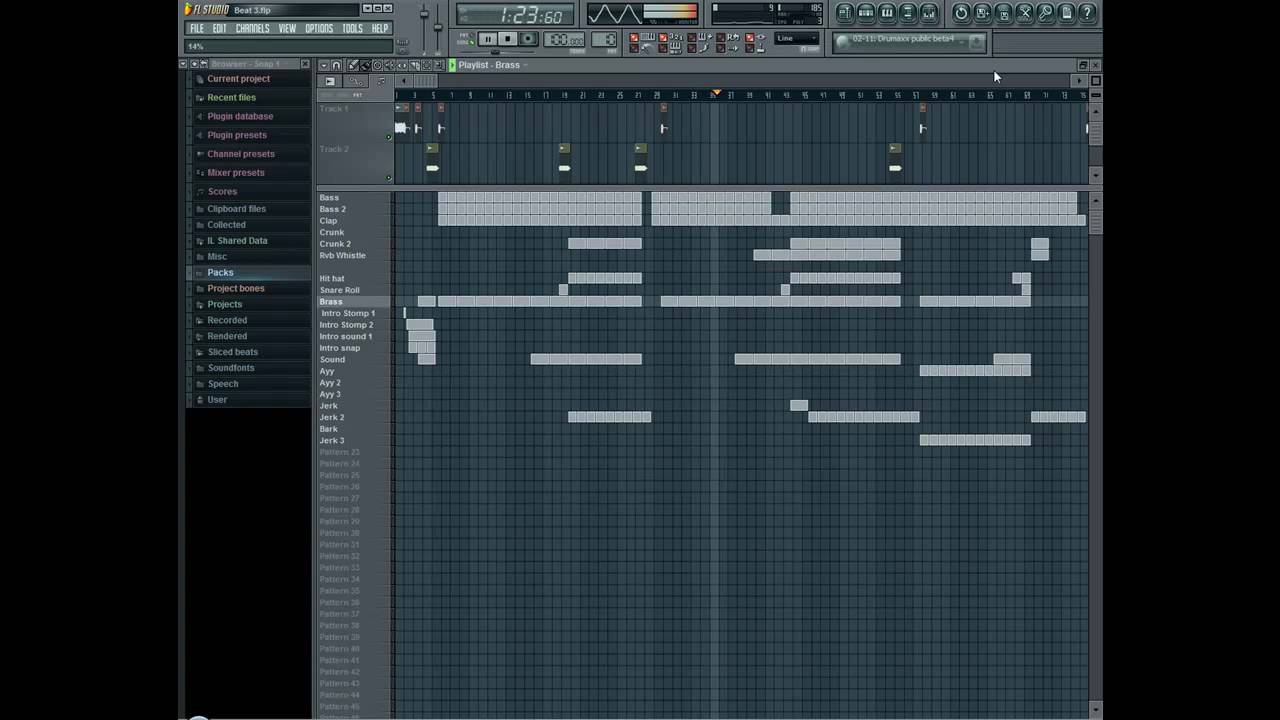Expand Current project in Browser
This screenshot has height=720, width=1280.
tap(238, 79)
